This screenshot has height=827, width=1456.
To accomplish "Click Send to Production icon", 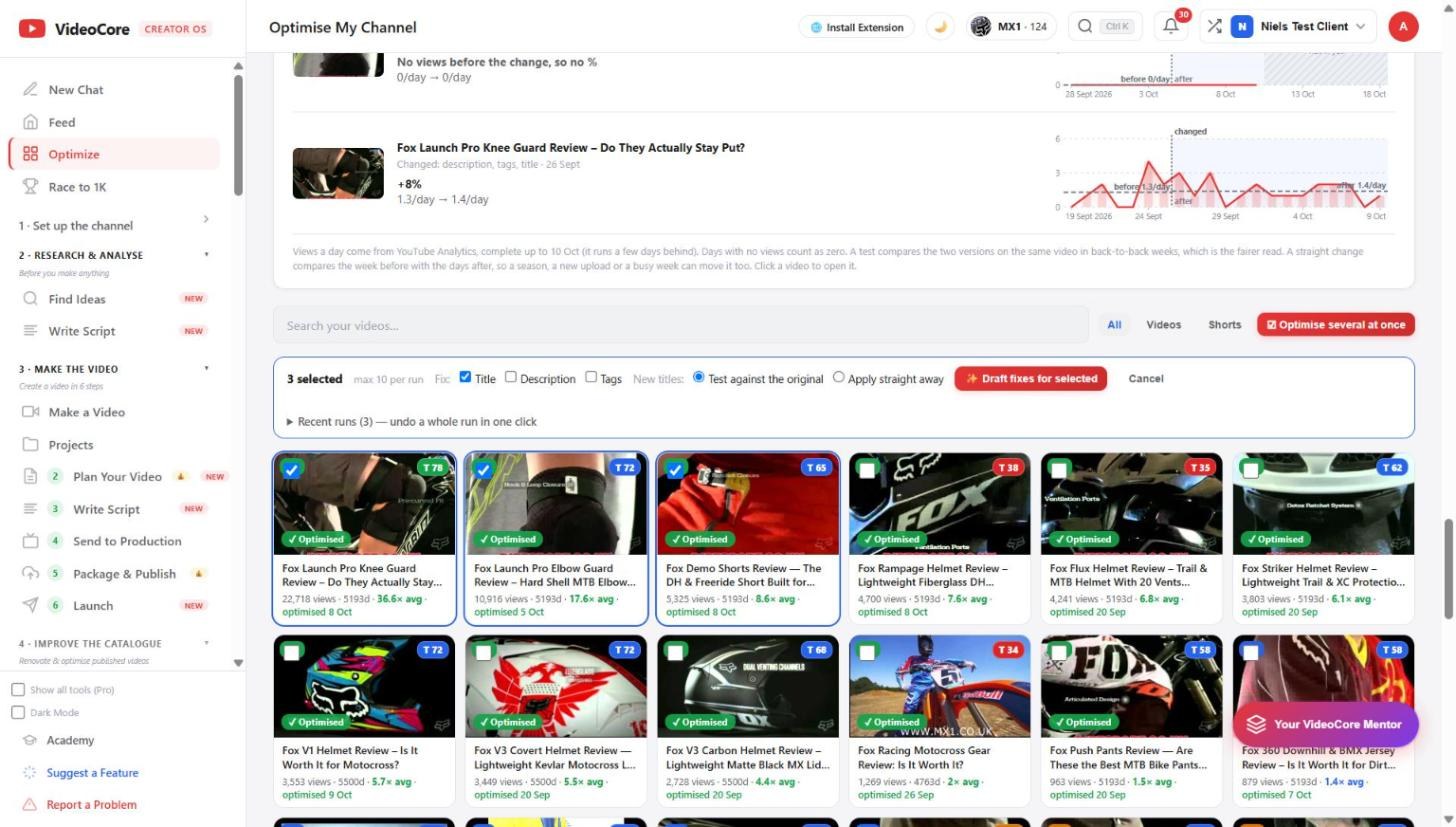I will click(x=31, y=541).
